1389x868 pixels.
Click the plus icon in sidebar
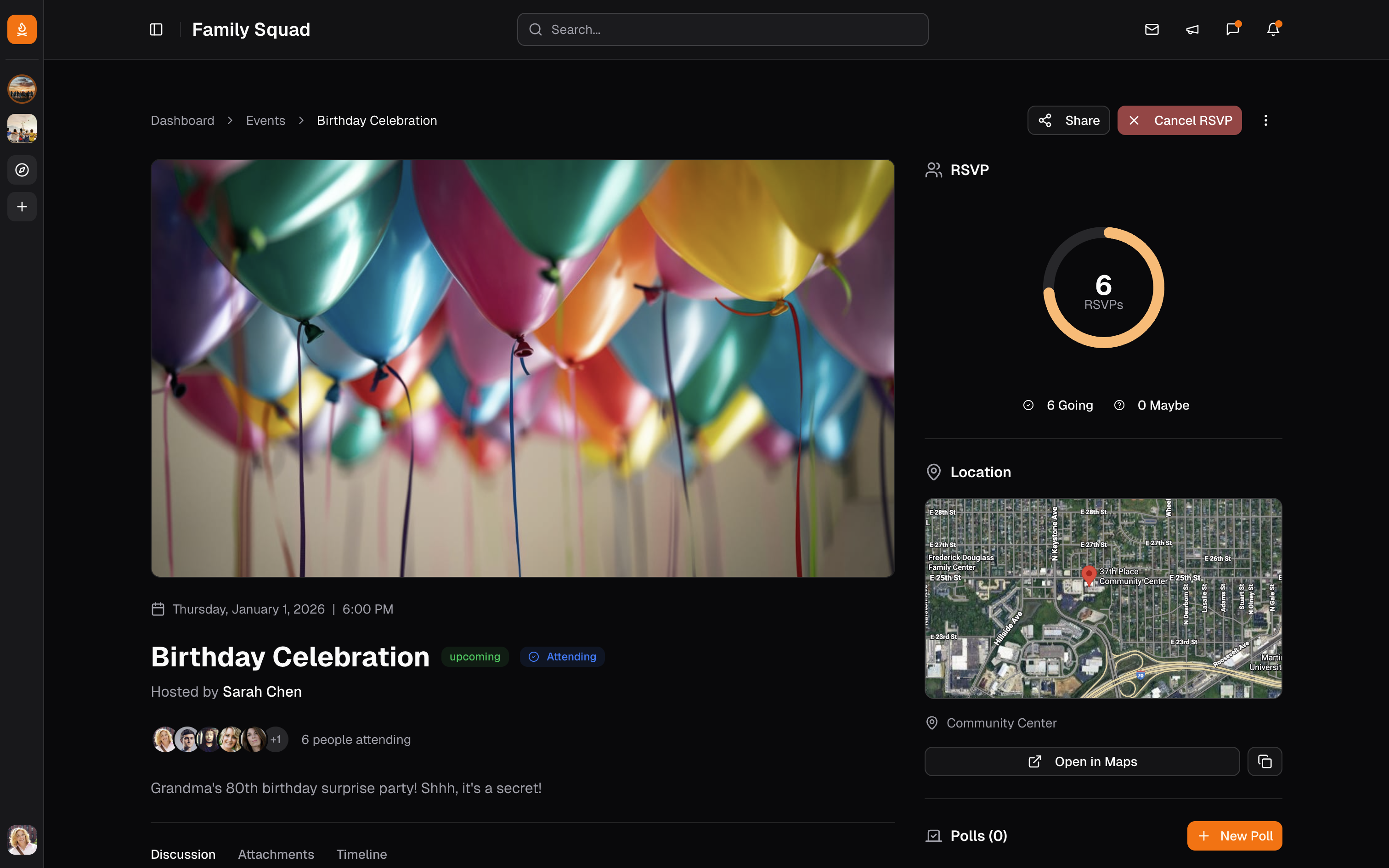tap(22, 207)
